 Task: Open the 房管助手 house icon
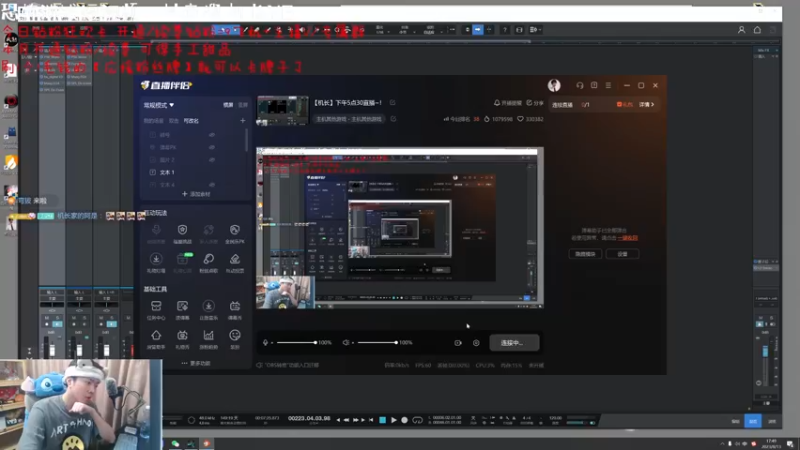[156, 335]
